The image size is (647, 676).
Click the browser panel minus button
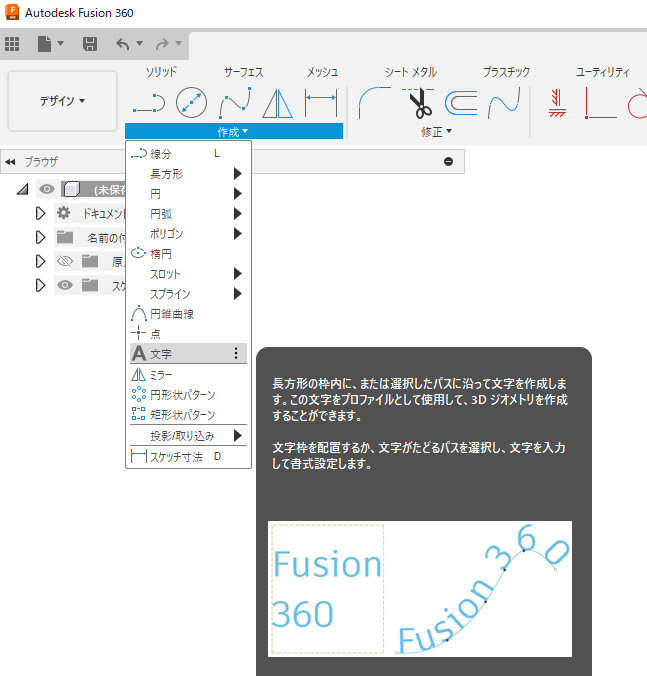[448, 162]
